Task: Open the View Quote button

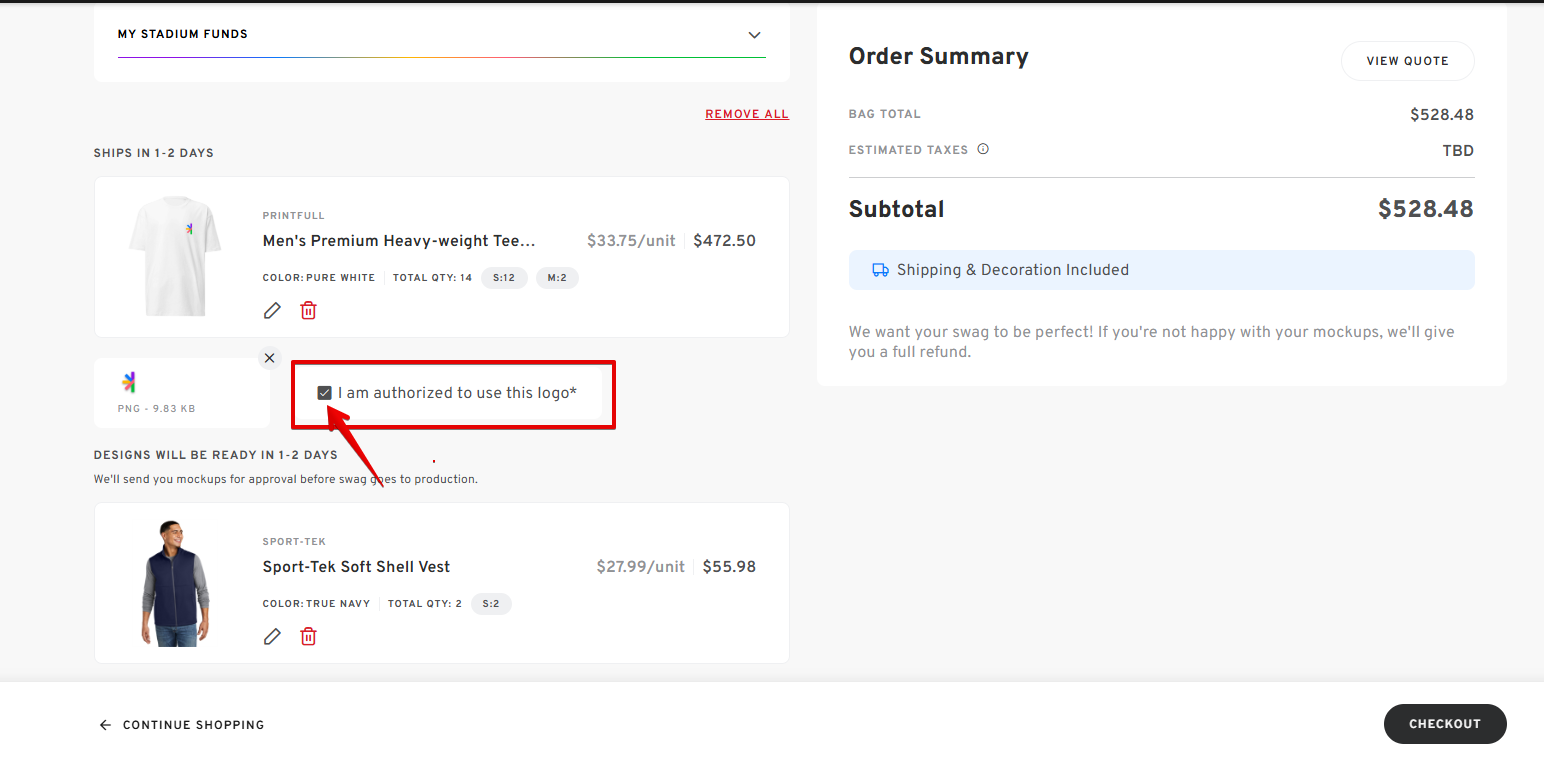Action: 1407,61
